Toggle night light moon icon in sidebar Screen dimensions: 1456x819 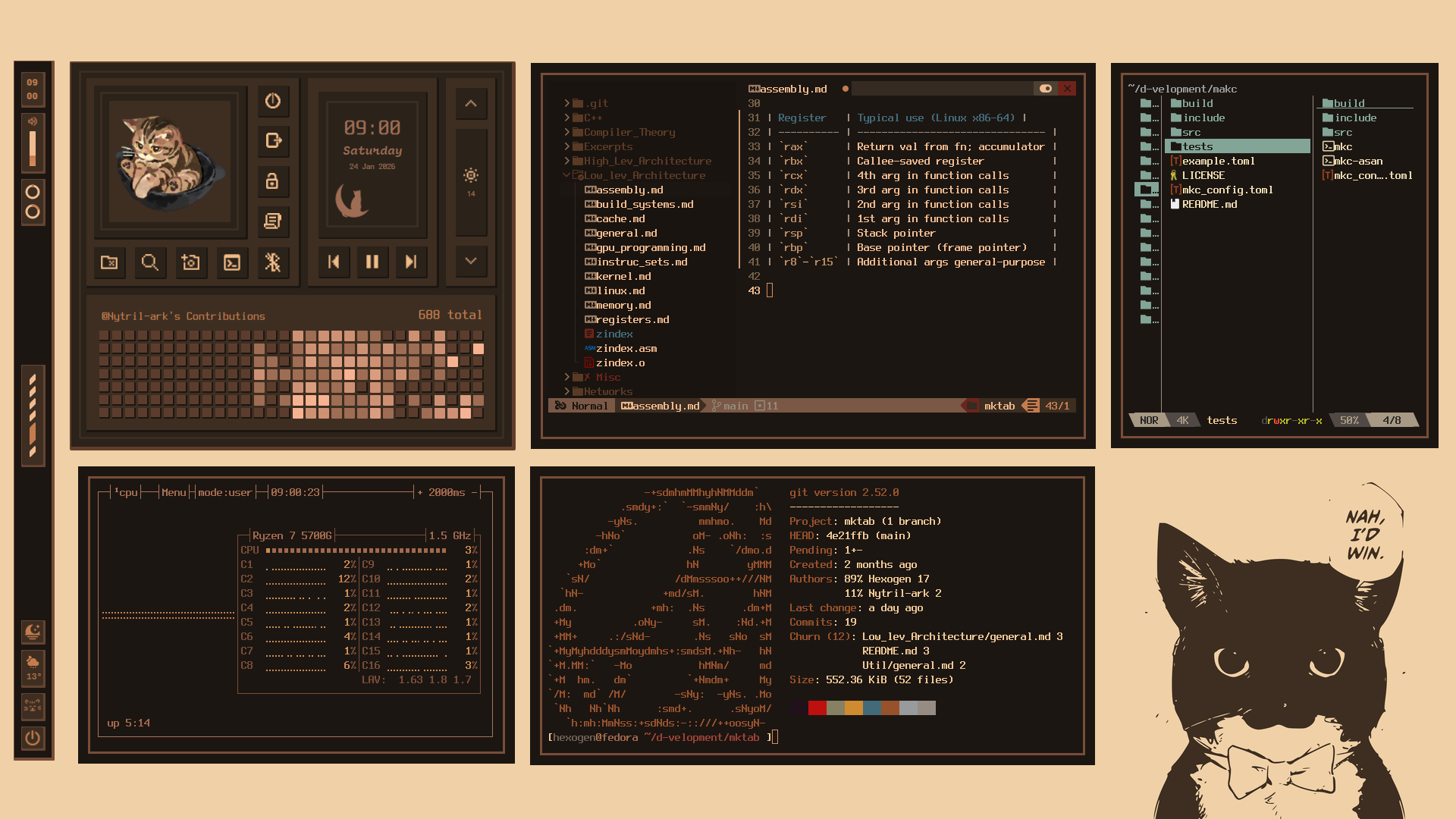[x=33, y=631]
